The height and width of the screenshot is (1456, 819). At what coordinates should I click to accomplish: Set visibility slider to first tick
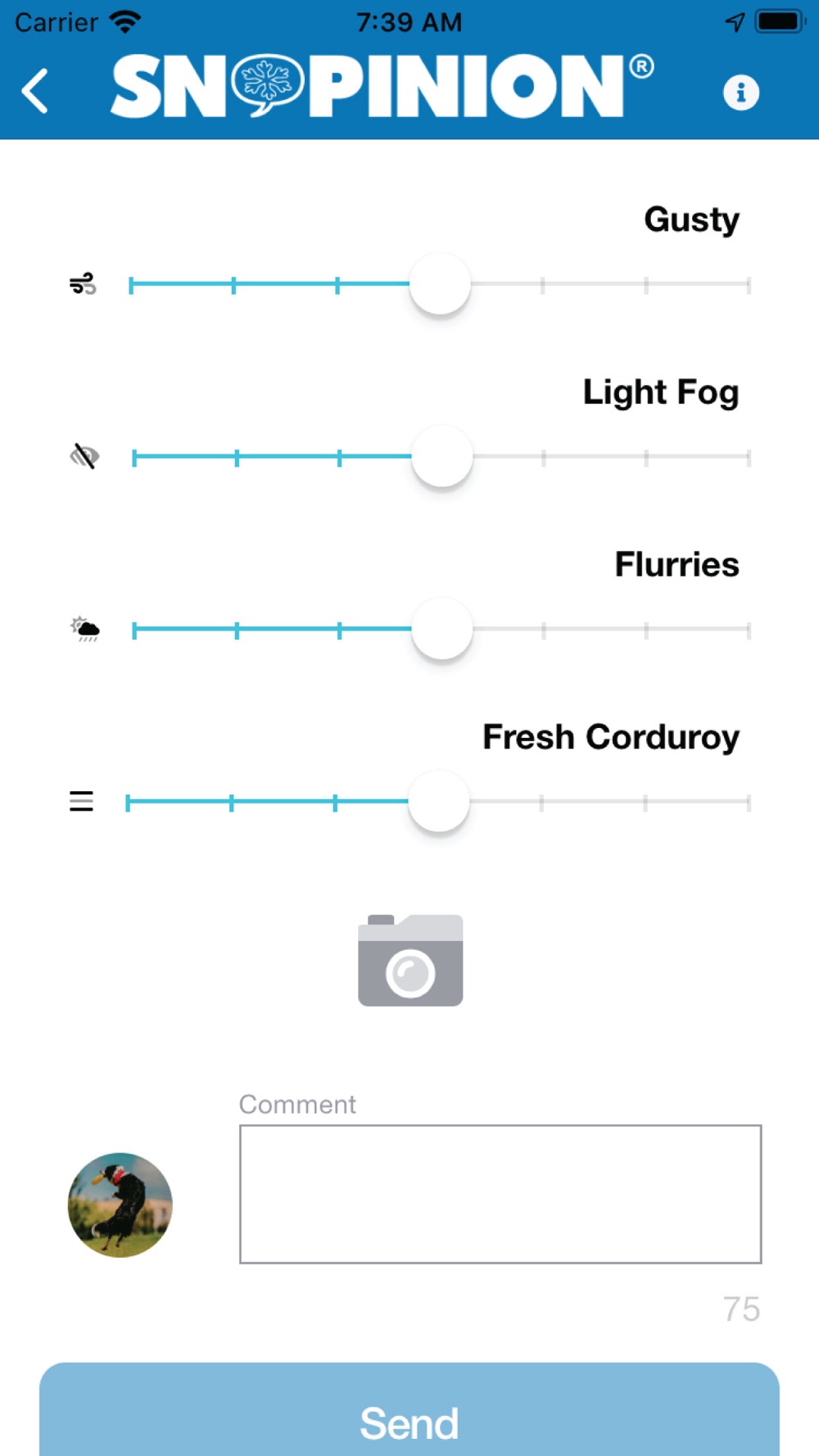[134, 457]
